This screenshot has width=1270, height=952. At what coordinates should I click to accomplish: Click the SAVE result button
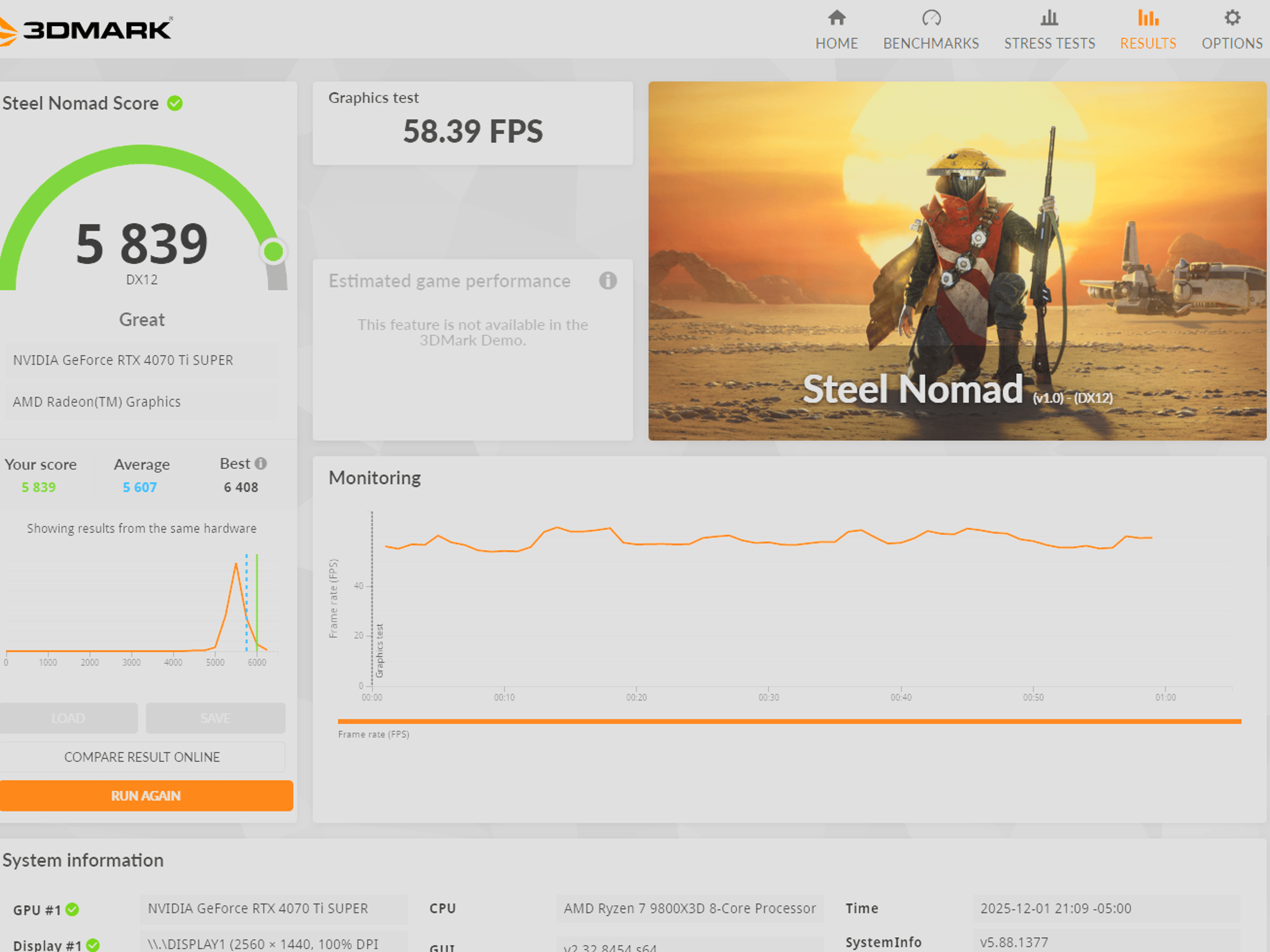[215, 718]
